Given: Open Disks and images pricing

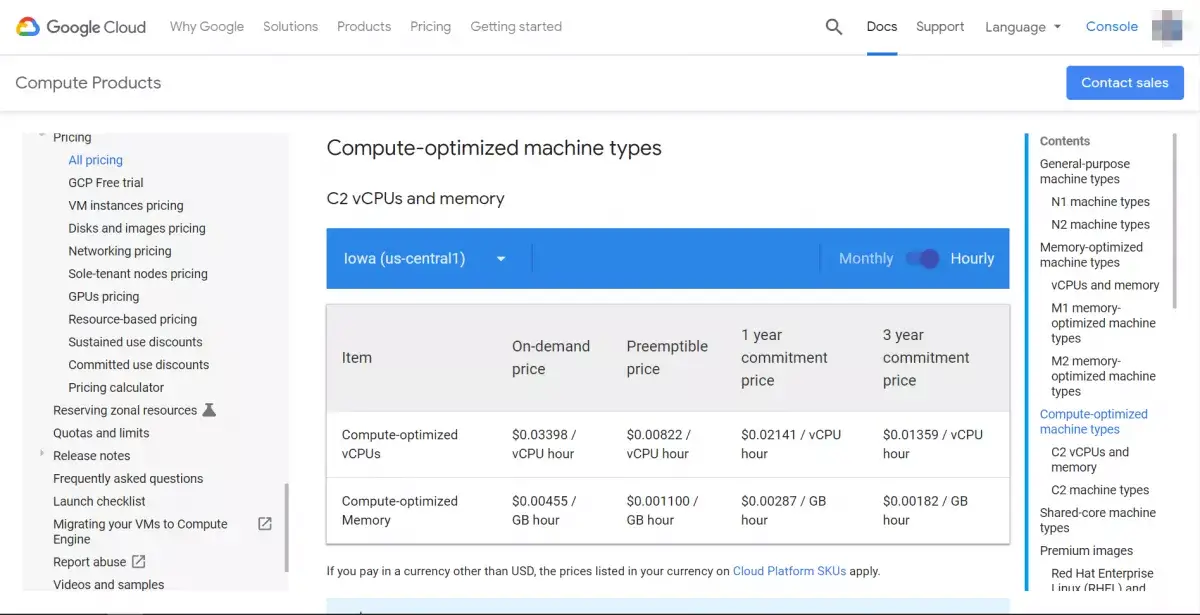Looking at the screenshot, I should 137,228.
